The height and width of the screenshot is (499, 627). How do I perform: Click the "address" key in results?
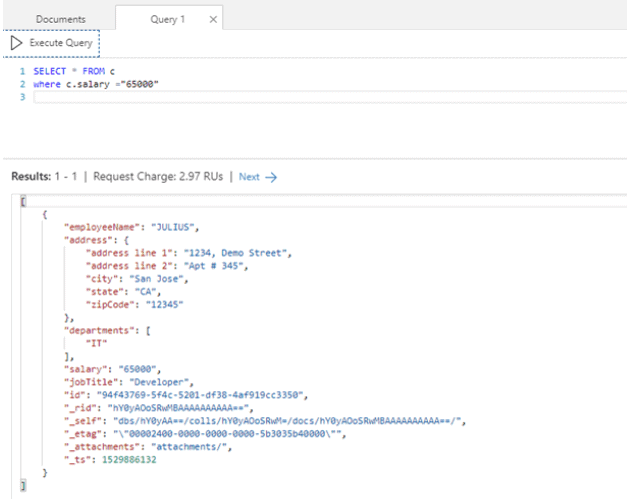pos(88,240)
